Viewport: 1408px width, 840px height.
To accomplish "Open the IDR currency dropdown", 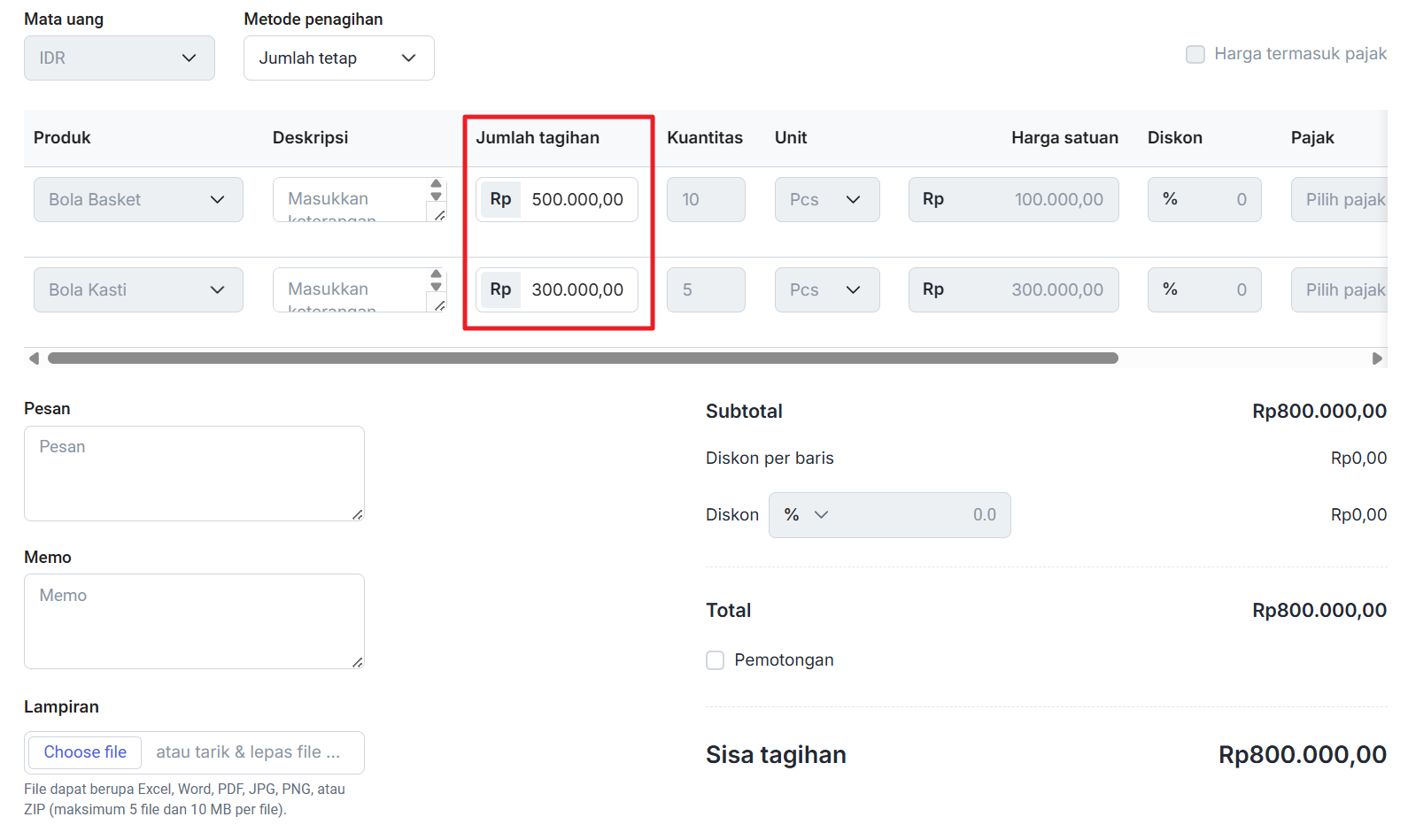I will (119, 58).
